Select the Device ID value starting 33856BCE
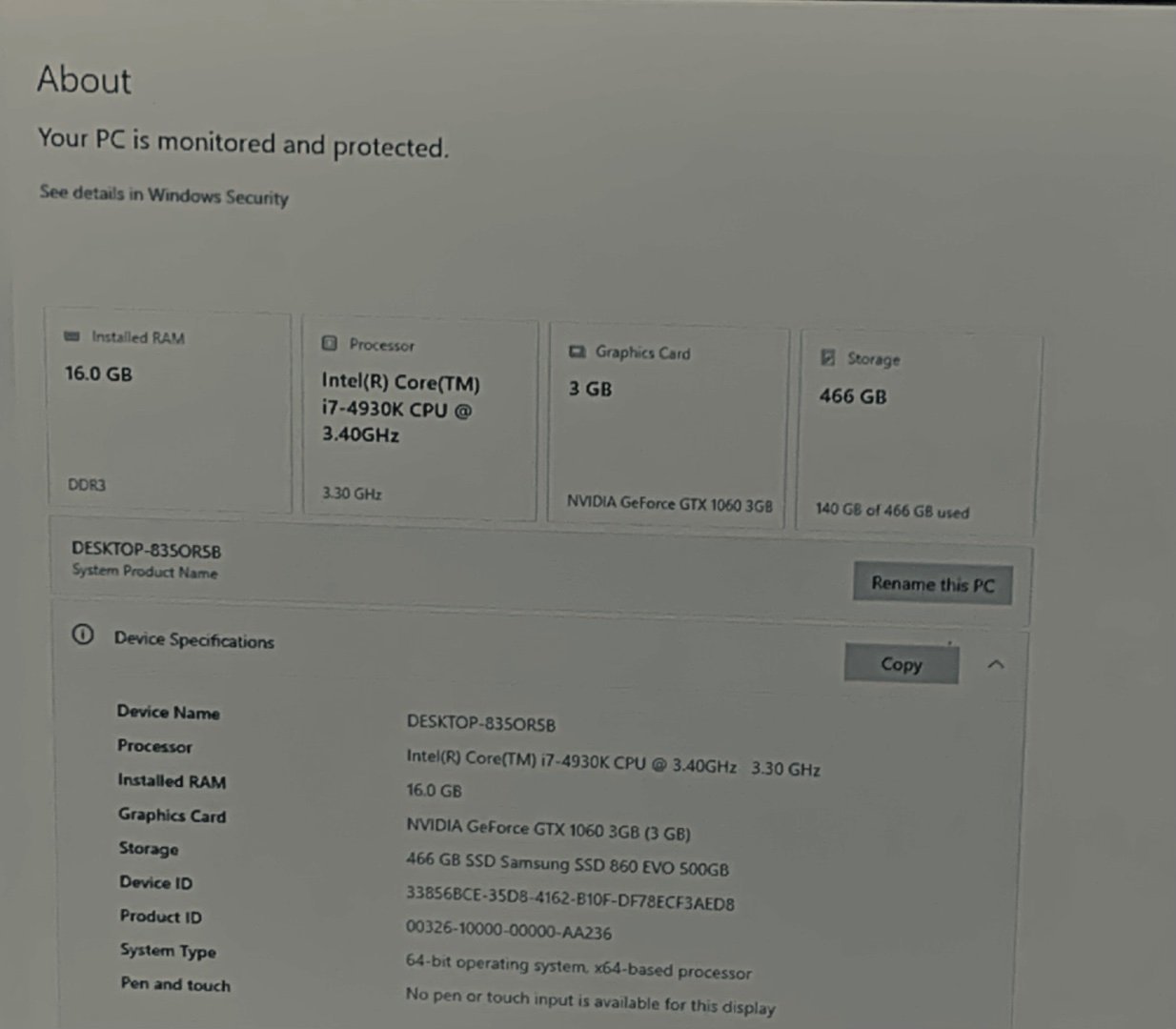1176x1029 pixels. point(570,898)
